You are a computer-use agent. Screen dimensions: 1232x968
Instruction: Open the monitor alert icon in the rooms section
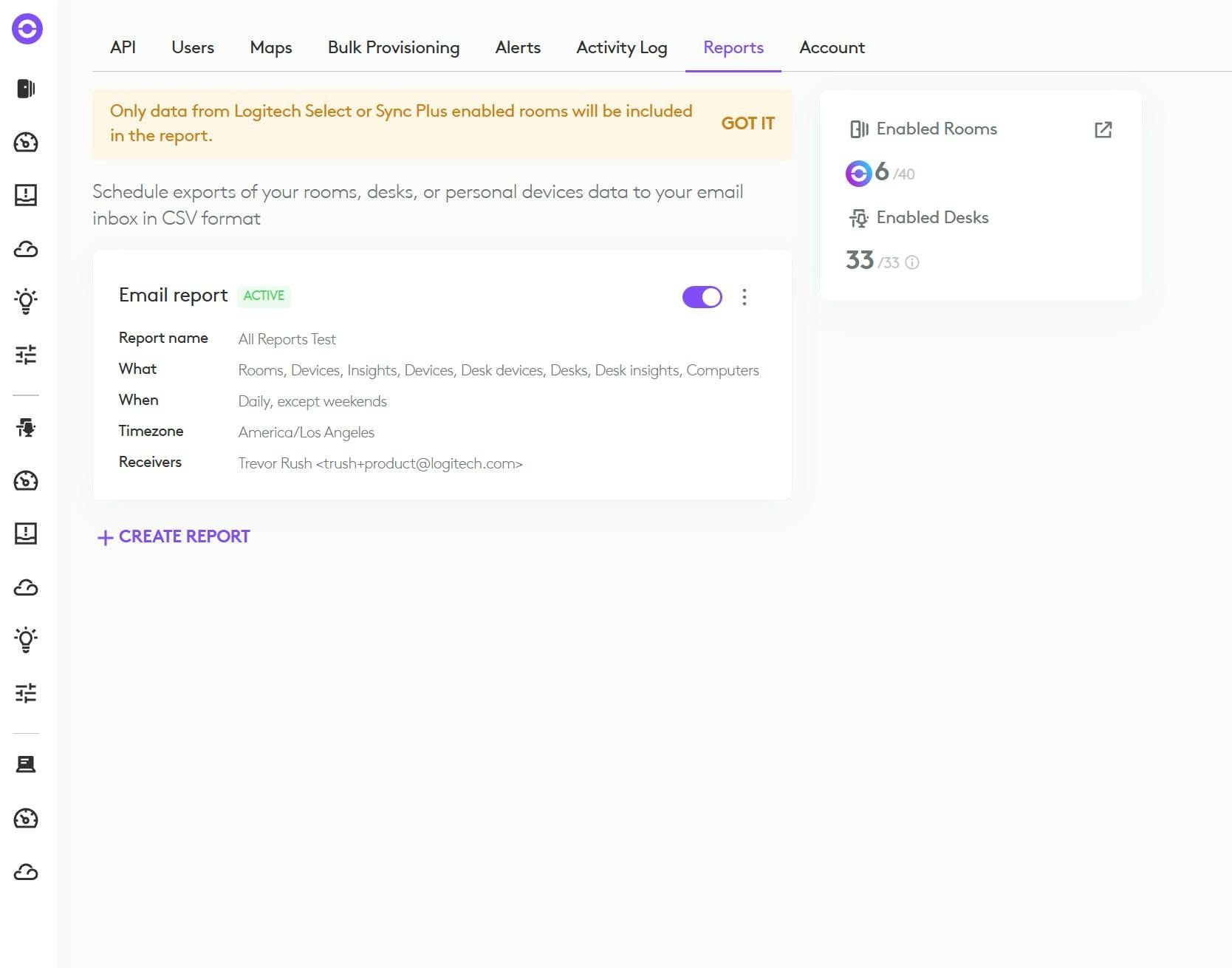click(x=26, y=195)
